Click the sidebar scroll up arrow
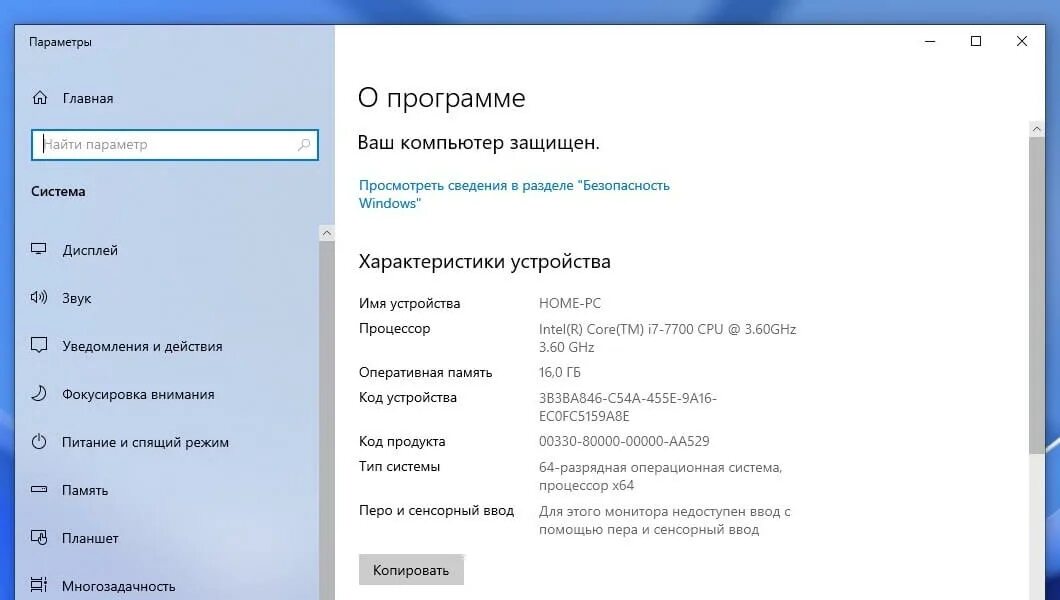Image resolution: width=1060 pixels, height=600 pixels. (x=327, y=233)
